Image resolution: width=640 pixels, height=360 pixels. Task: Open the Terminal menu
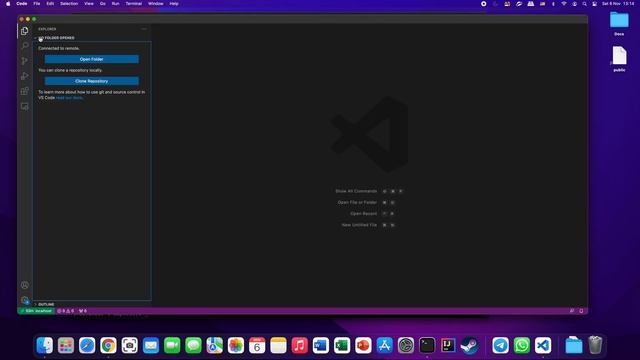[x=133, y=4]
